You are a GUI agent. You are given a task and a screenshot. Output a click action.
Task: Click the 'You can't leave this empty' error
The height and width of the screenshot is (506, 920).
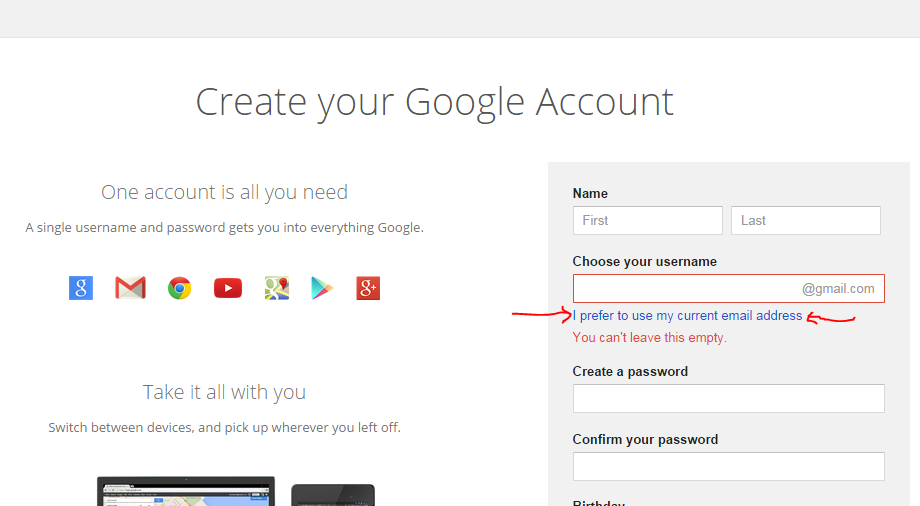pyautogui.click(x=649, y=338)
